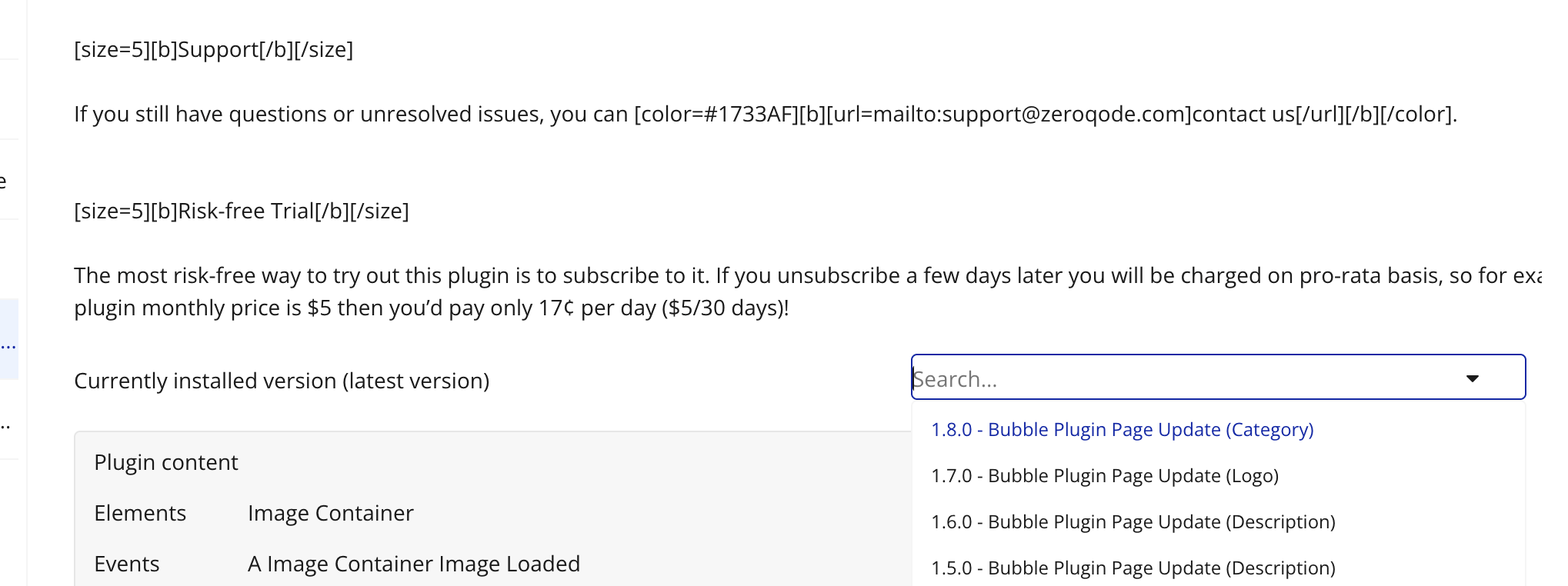
Task: Click the Risk-free Trial heading line
Action: [x=241, y=211]
